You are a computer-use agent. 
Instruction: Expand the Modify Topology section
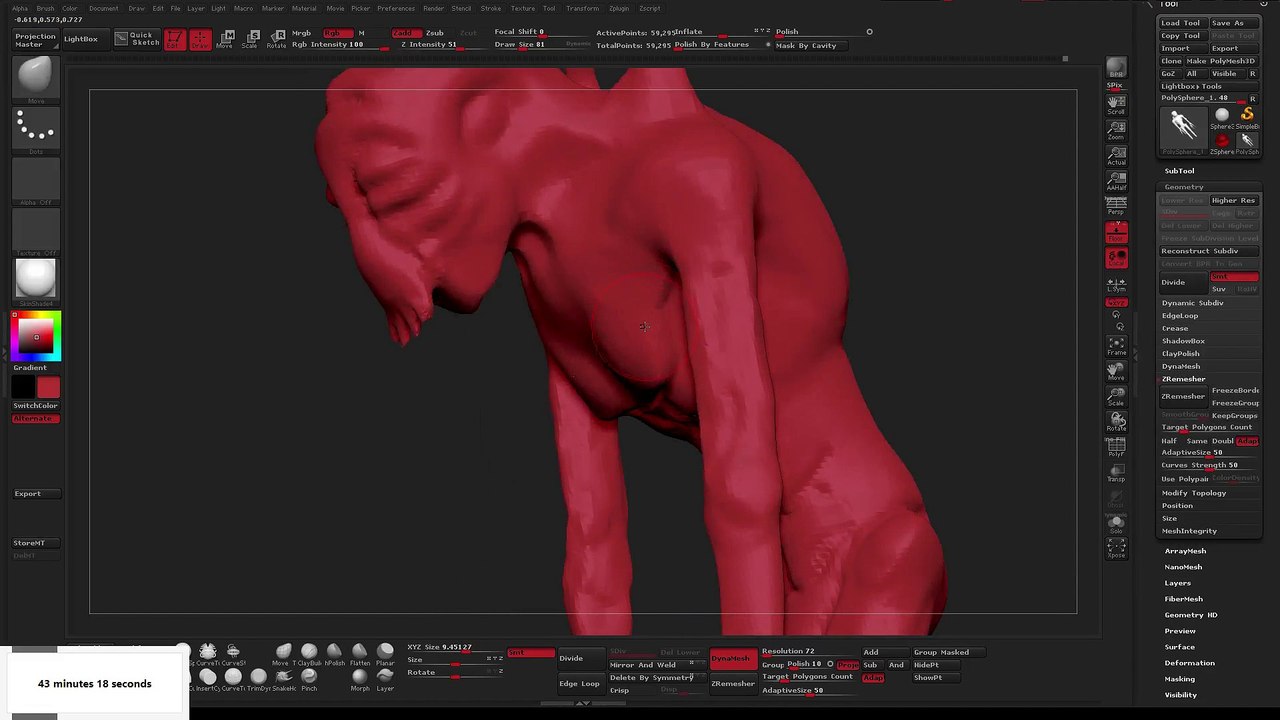click(x=1193, y=493)
